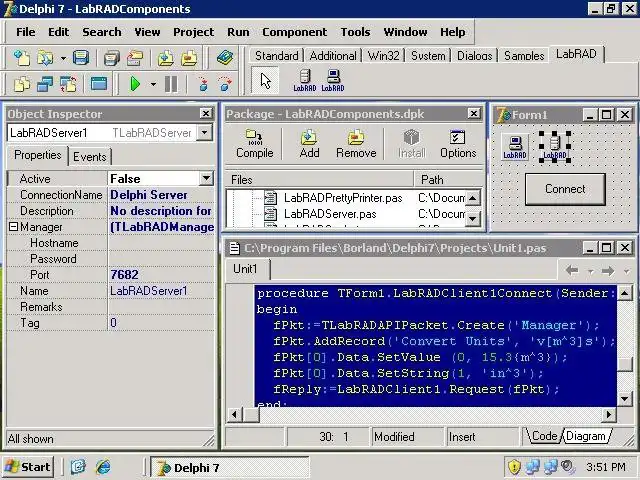This screenshot has height=480, width=640.
Task: Click the Compile package button
Action: click(255, 144)
